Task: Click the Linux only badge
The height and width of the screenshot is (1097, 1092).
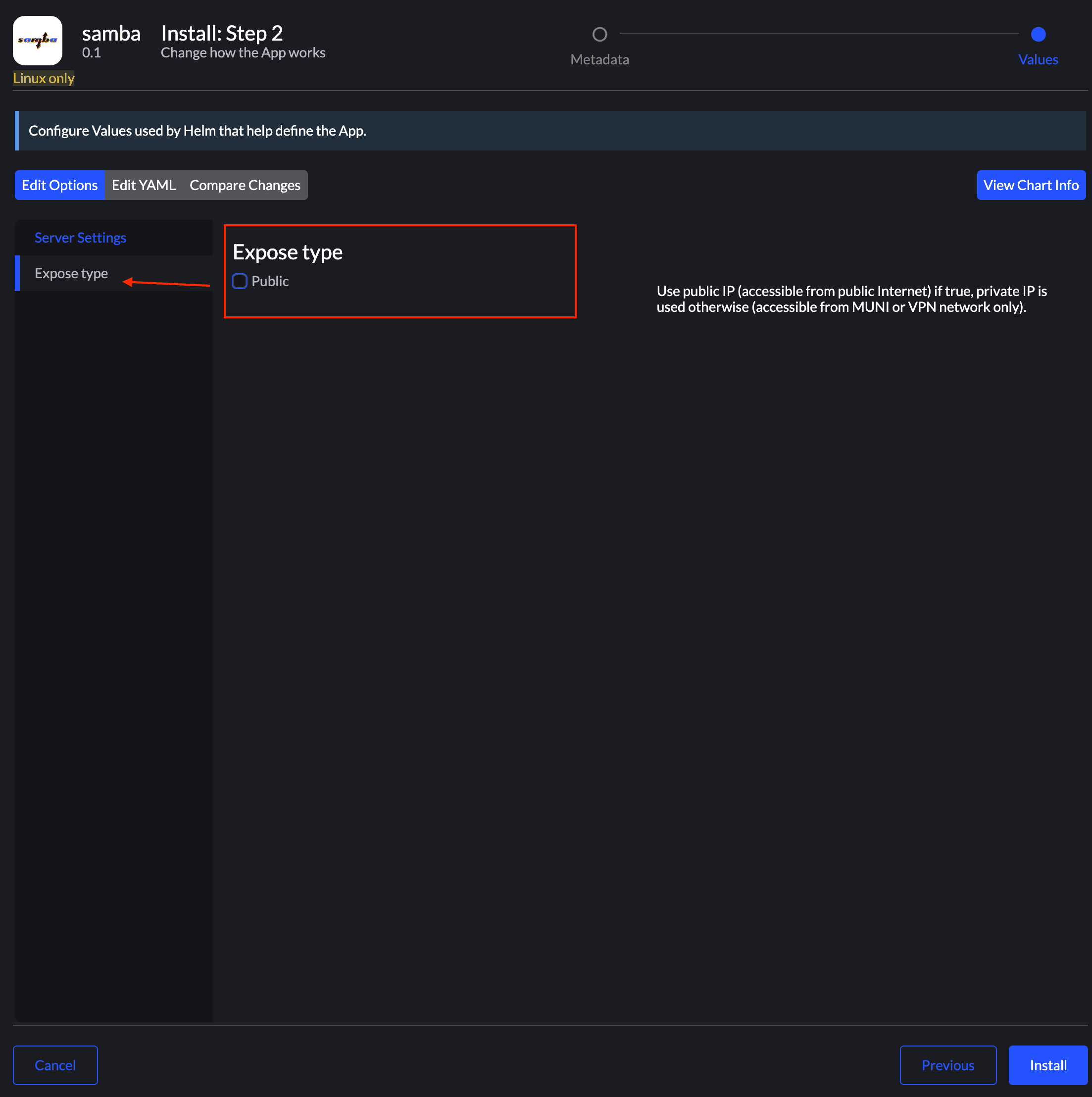Action: (x=44, y=78)
